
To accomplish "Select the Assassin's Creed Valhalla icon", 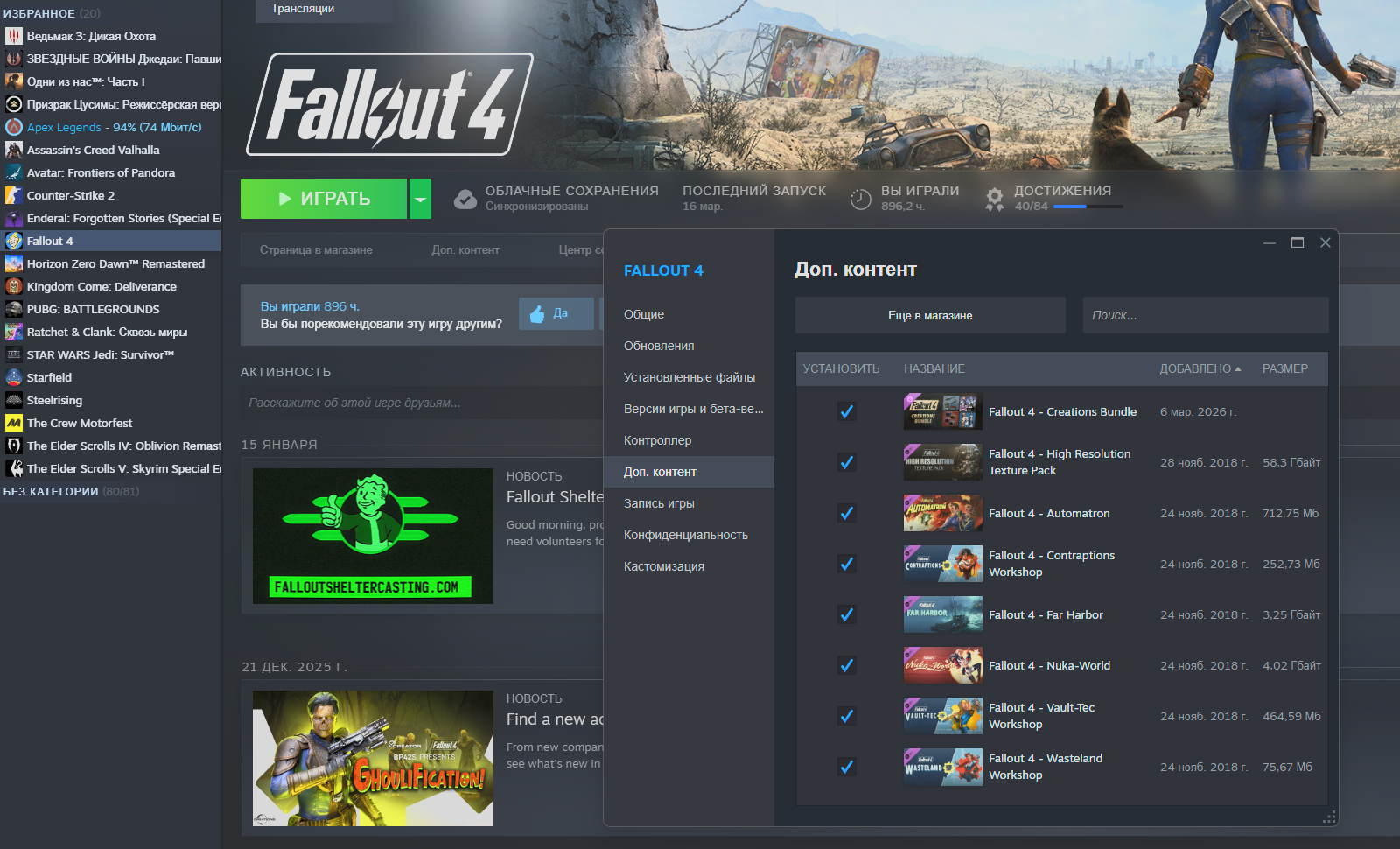I will click(x=13, y=150).
